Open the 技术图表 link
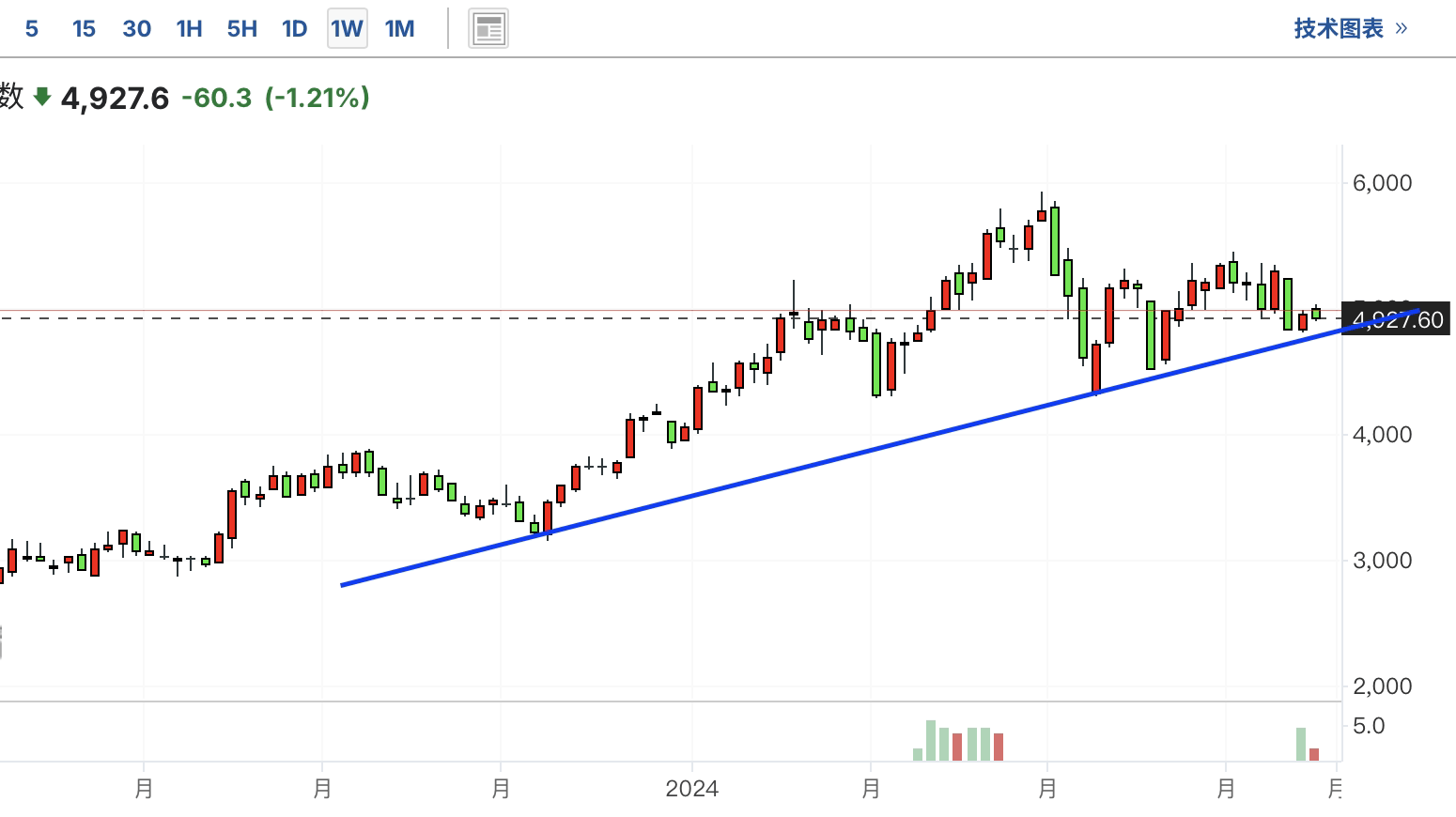Image resolution: width=1456 pixels, height=817 pixels. coord(1351,28)
